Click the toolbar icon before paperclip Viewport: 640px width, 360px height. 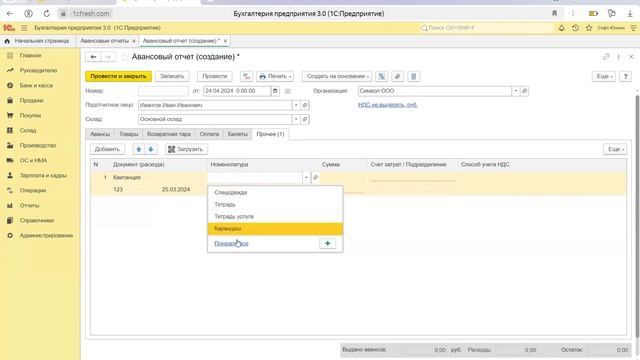tap(381, 76)
